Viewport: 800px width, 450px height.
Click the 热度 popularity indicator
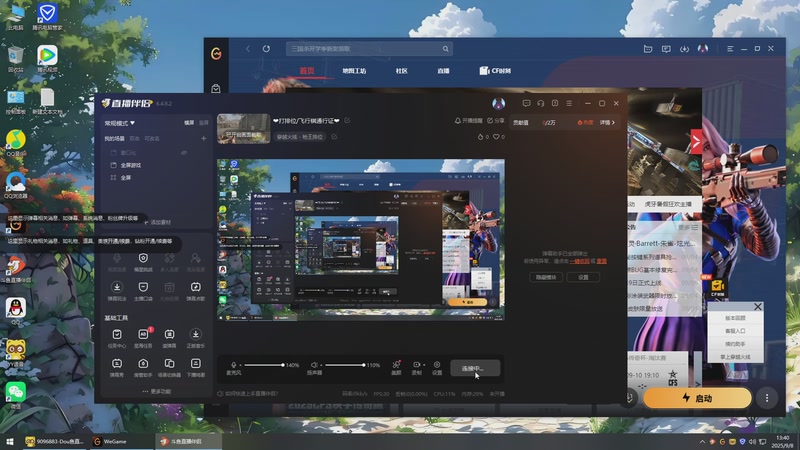[585, 122]
